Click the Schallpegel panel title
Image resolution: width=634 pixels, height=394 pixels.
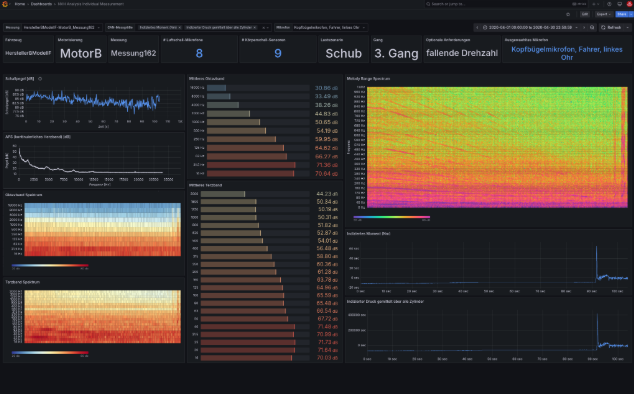tap(20, 79)
